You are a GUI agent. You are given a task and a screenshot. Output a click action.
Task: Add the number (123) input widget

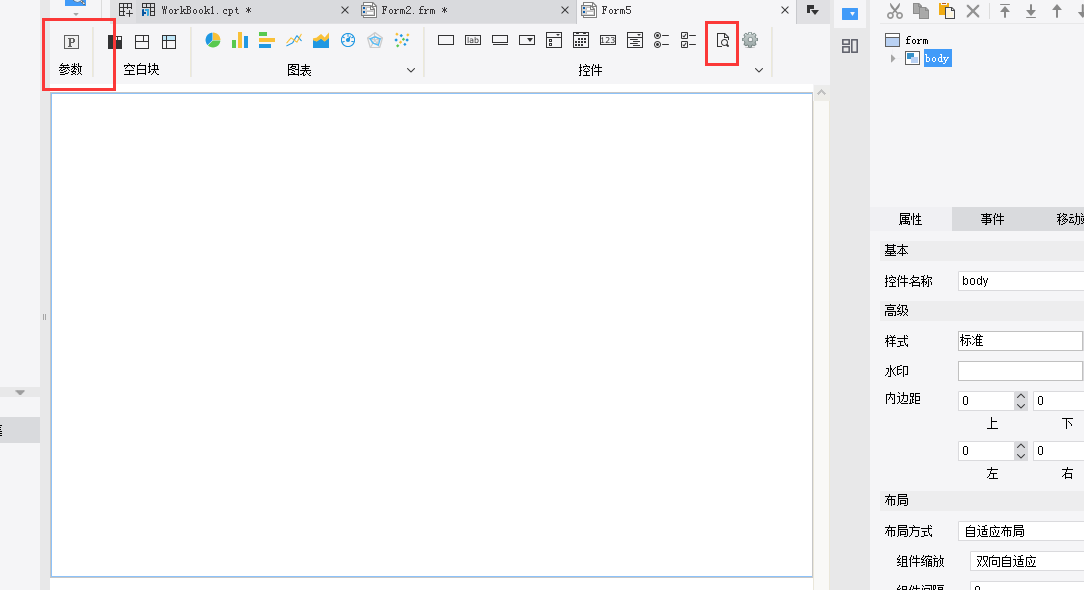pos(608,41)
